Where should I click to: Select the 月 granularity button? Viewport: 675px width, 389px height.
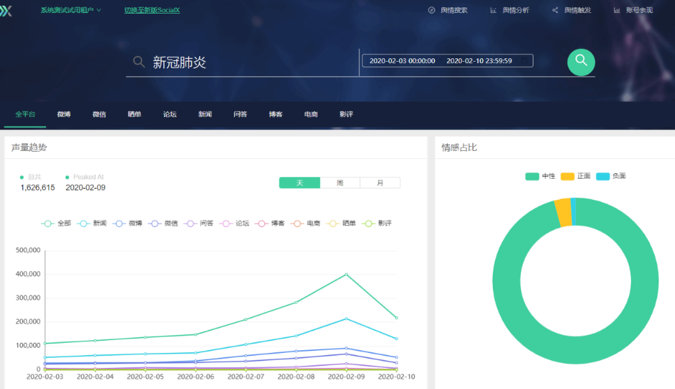pos(380,183)
